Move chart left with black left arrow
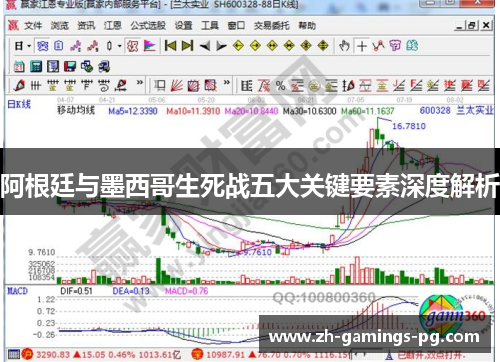 [x=205, y=46]
